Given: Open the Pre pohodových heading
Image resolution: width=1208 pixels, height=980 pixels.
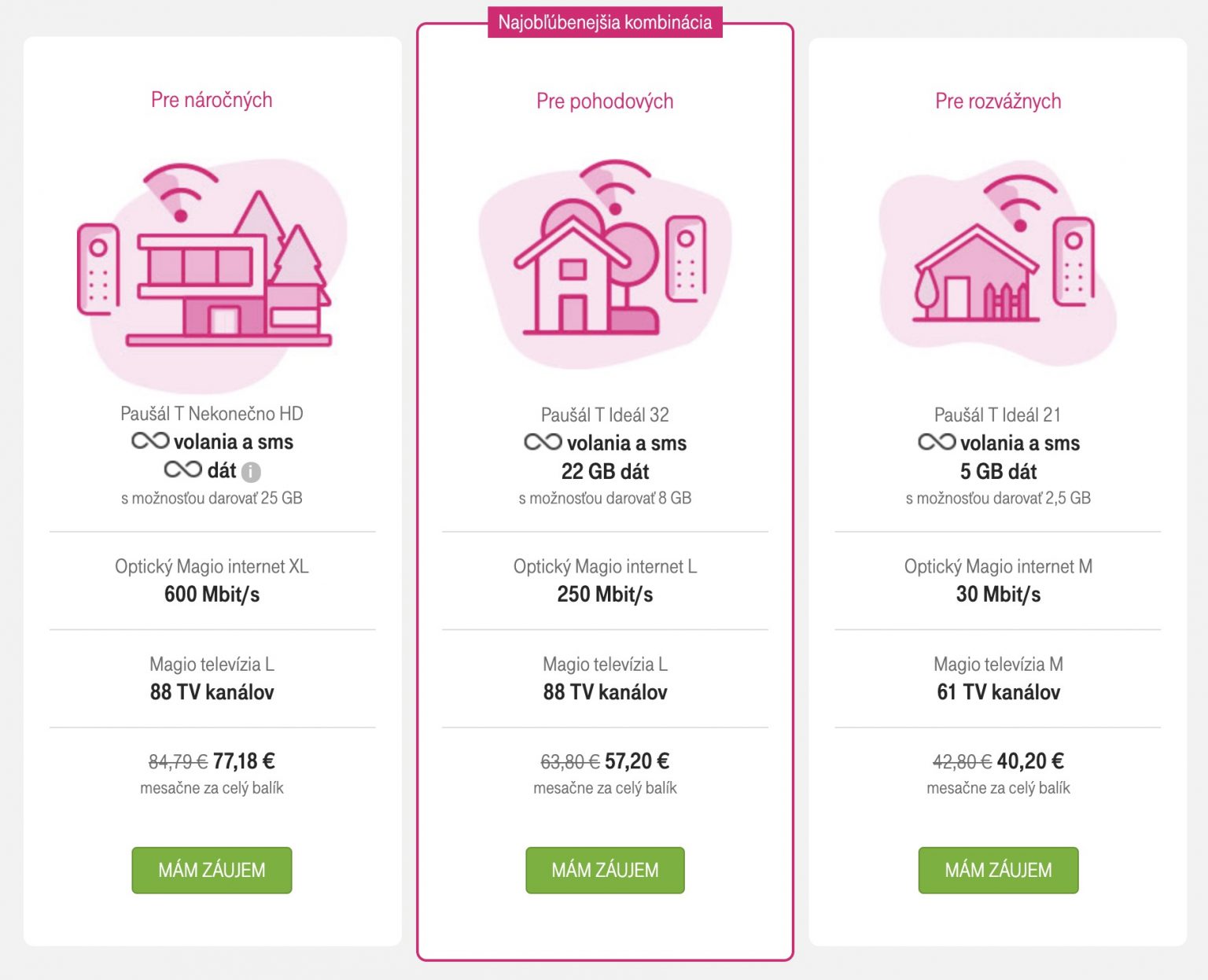Looking at the screenshot, I should click(605, 101).
